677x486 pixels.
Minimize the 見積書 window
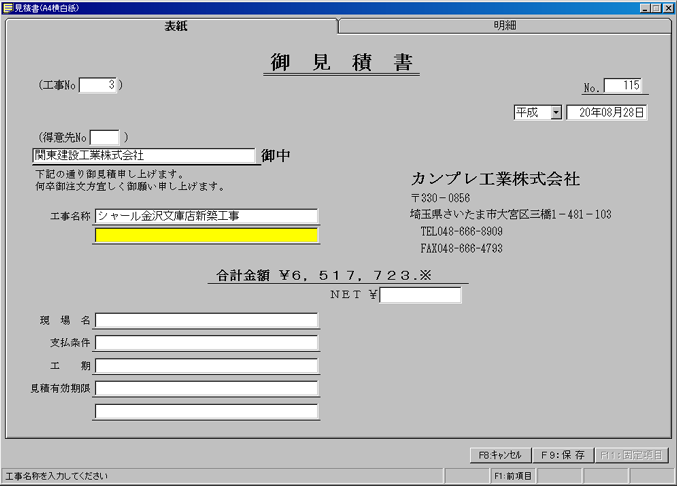(x=645, y=8)
